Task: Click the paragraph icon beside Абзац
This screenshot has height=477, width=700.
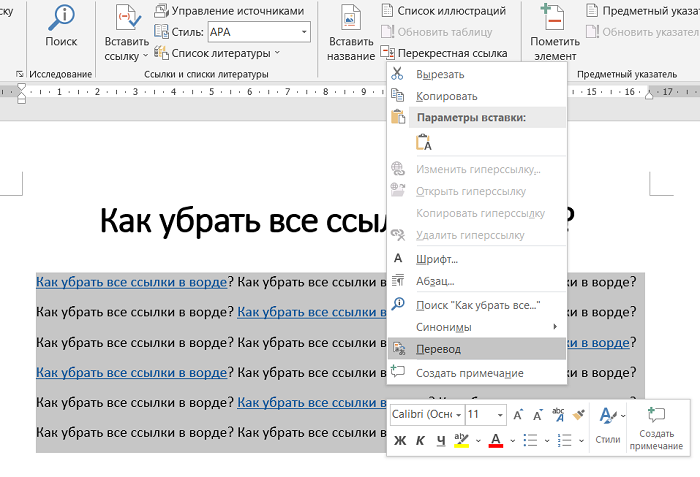Action: (x=398, y=280)
